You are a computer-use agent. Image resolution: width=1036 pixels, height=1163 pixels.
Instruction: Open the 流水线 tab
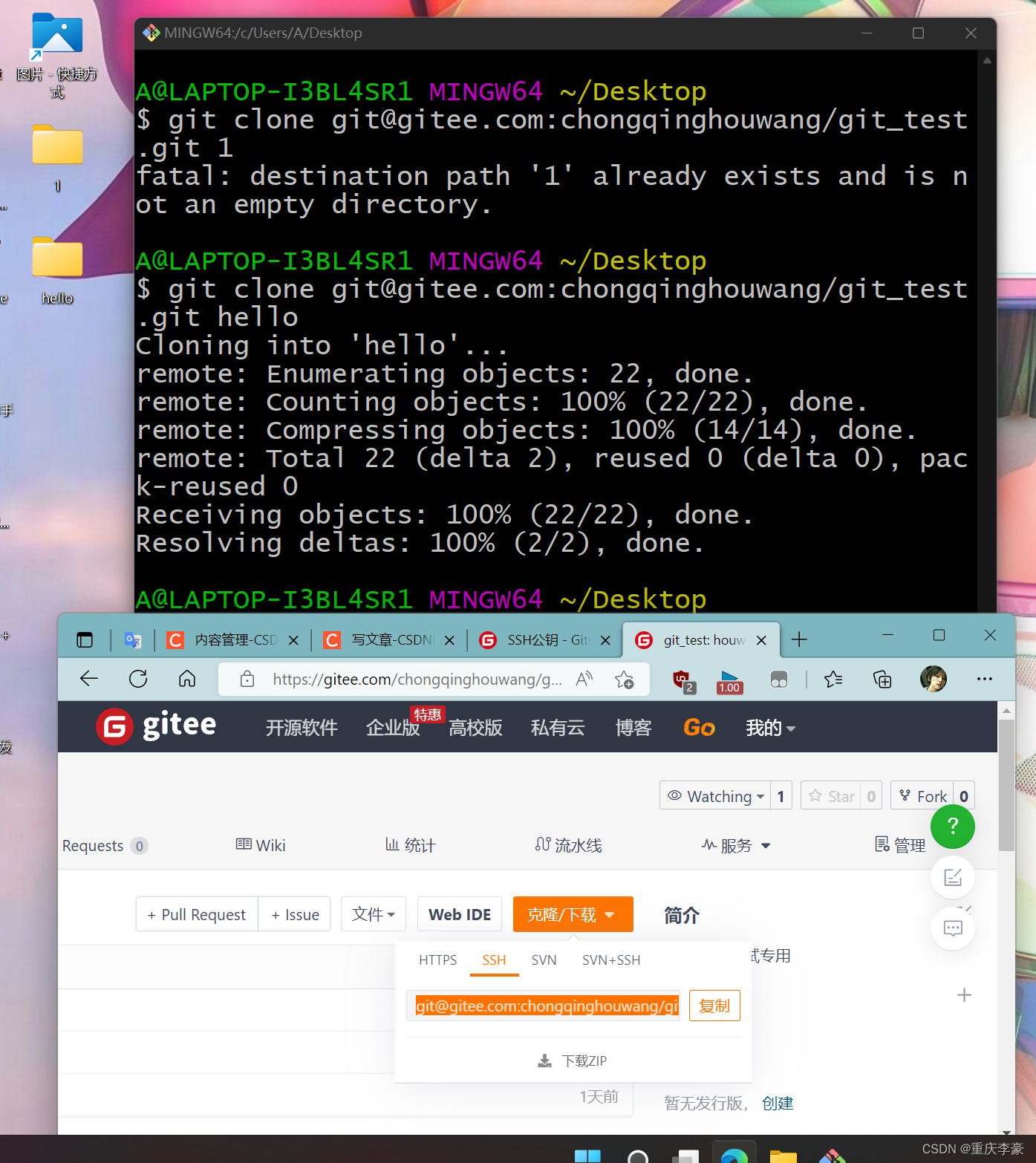(x=568, y=845)
